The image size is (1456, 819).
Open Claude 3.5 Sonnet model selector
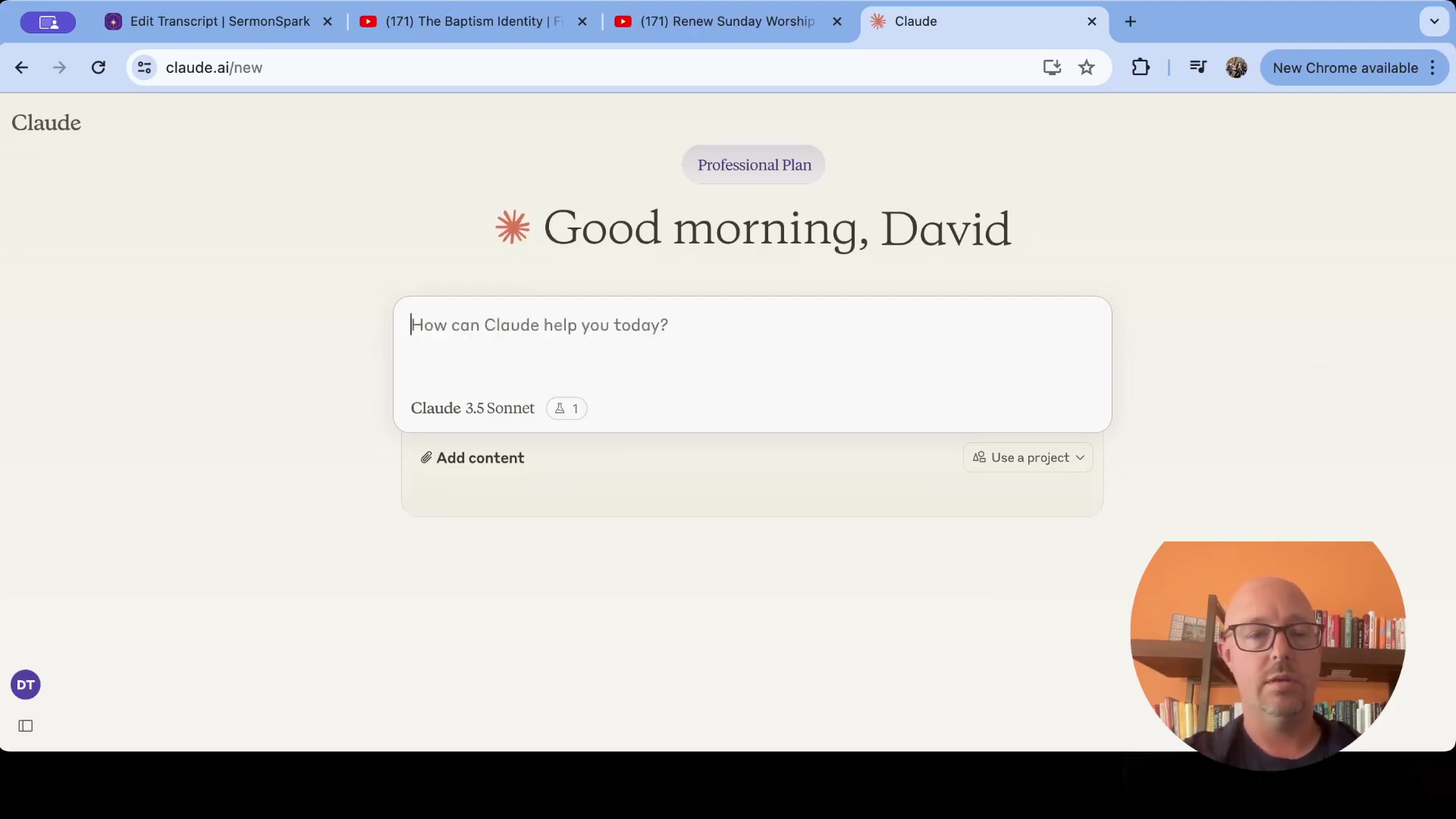[472, 408]
